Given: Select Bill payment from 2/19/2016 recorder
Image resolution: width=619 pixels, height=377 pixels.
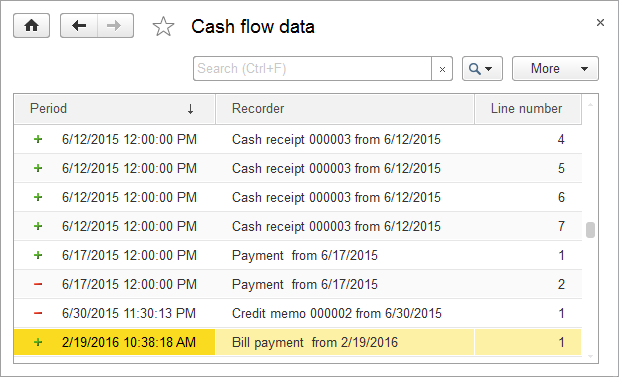Looking at the screenshot, I should point(315,342).
